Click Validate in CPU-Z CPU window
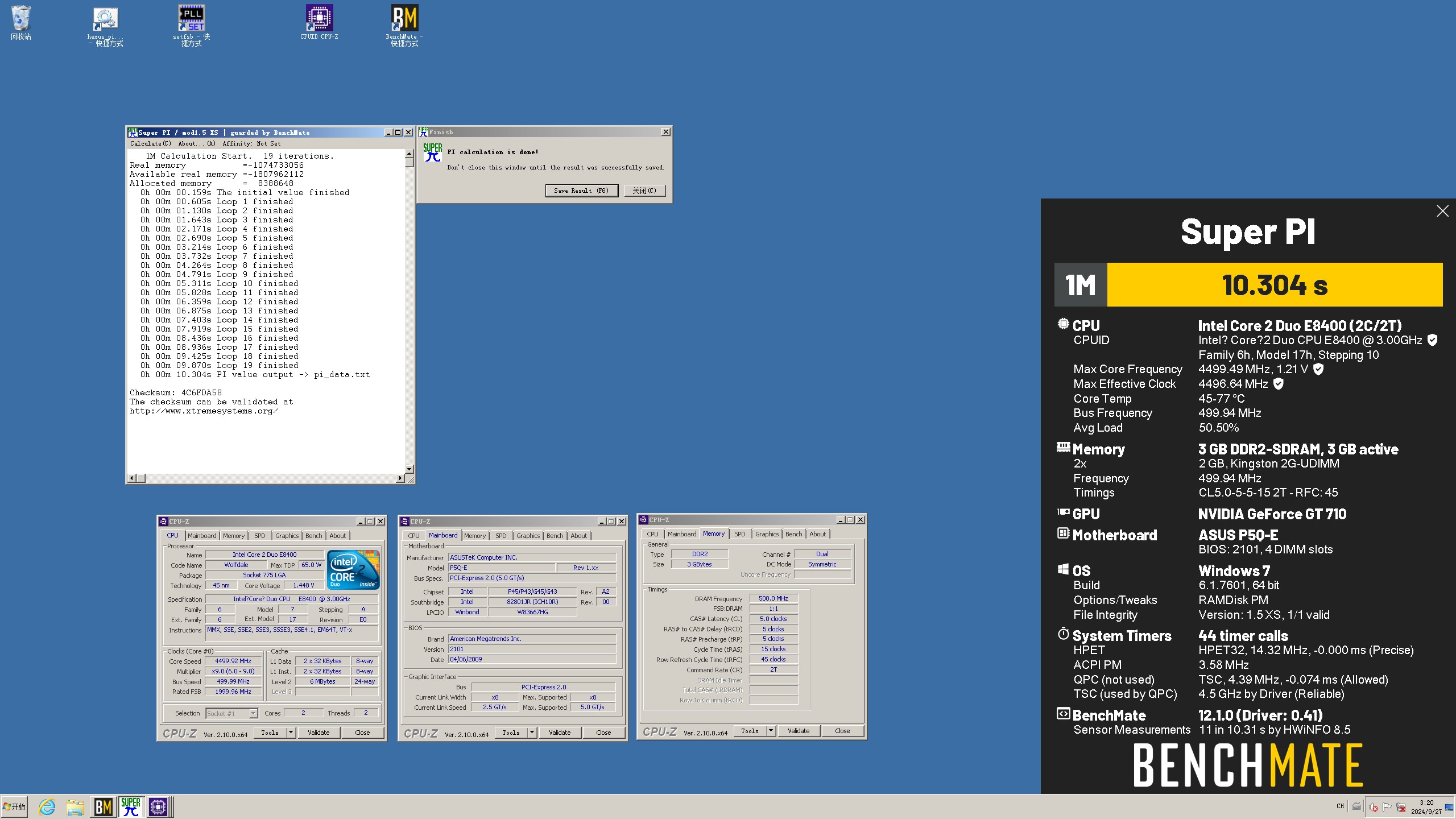The image size is (1456, 819). pos(318,733)
